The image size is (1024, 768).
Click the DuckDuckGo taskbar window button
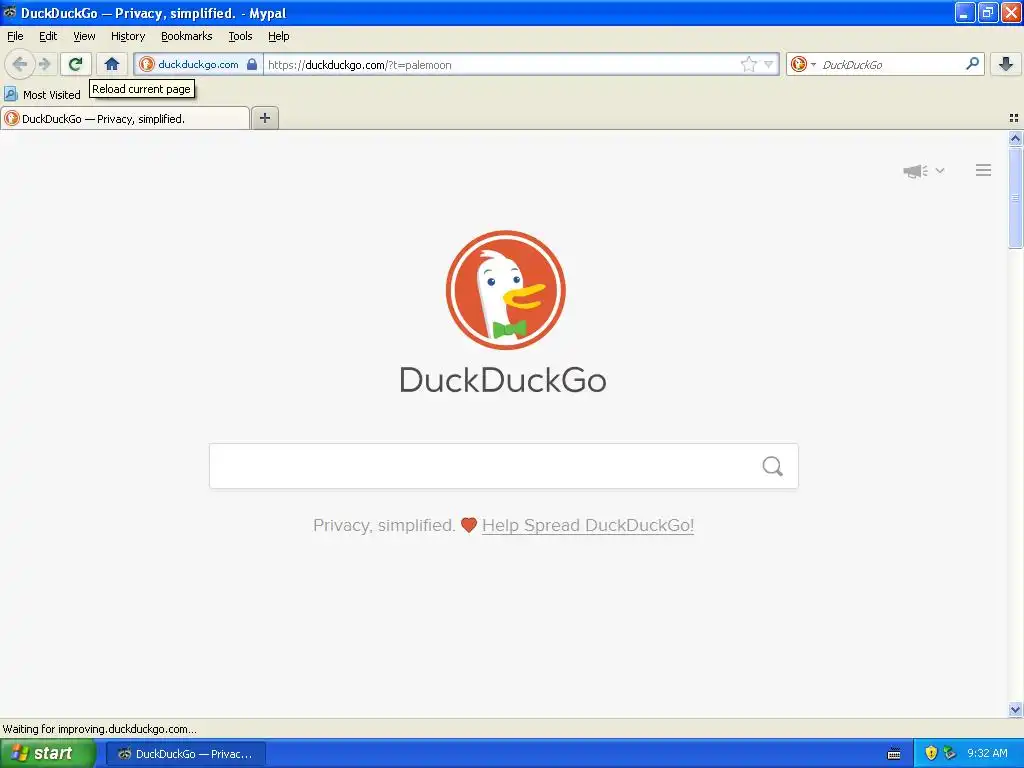(185, 754)
